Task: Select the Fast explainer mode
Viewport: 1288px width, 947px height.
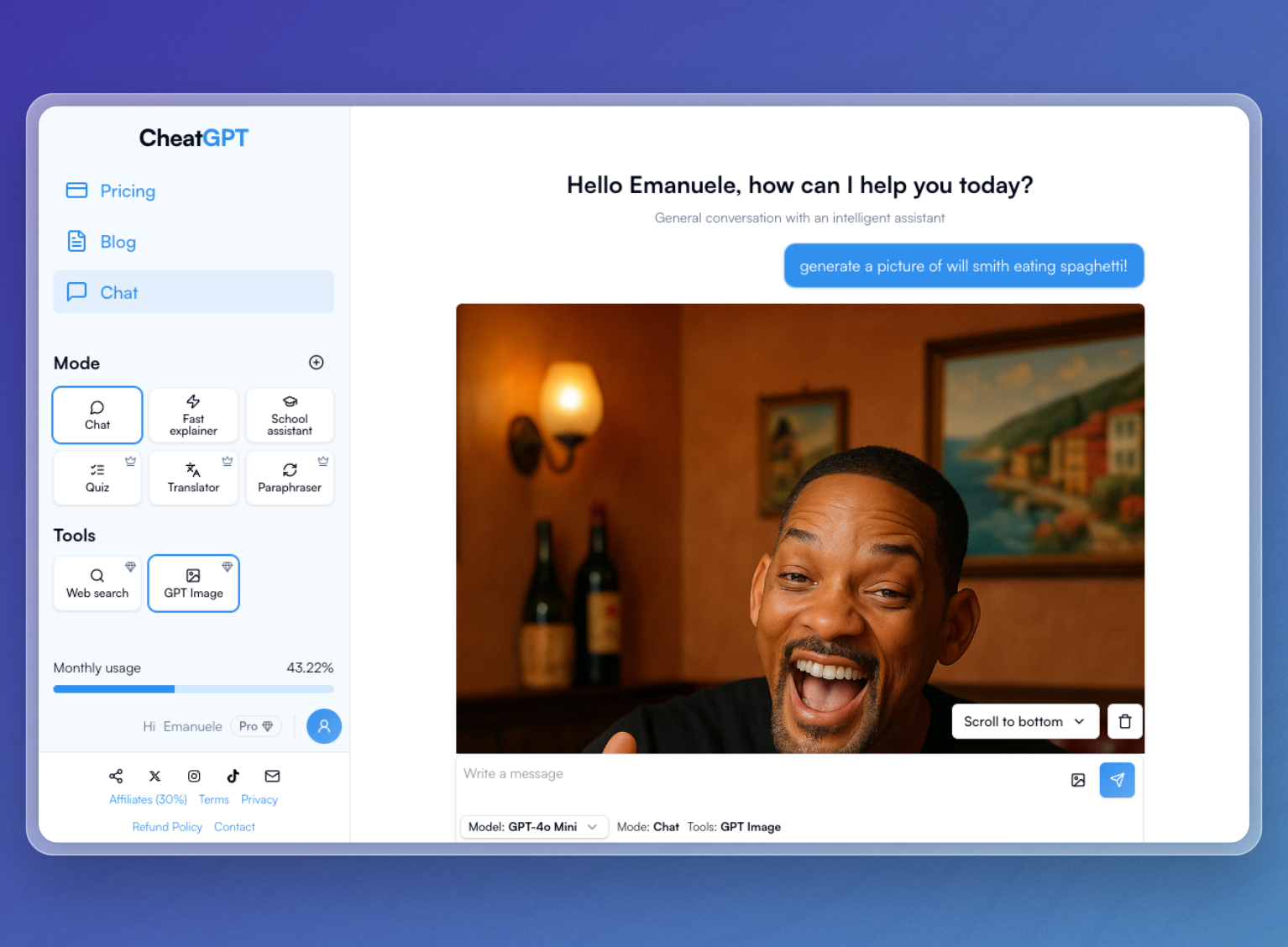Action: click(x=193, y=415)
